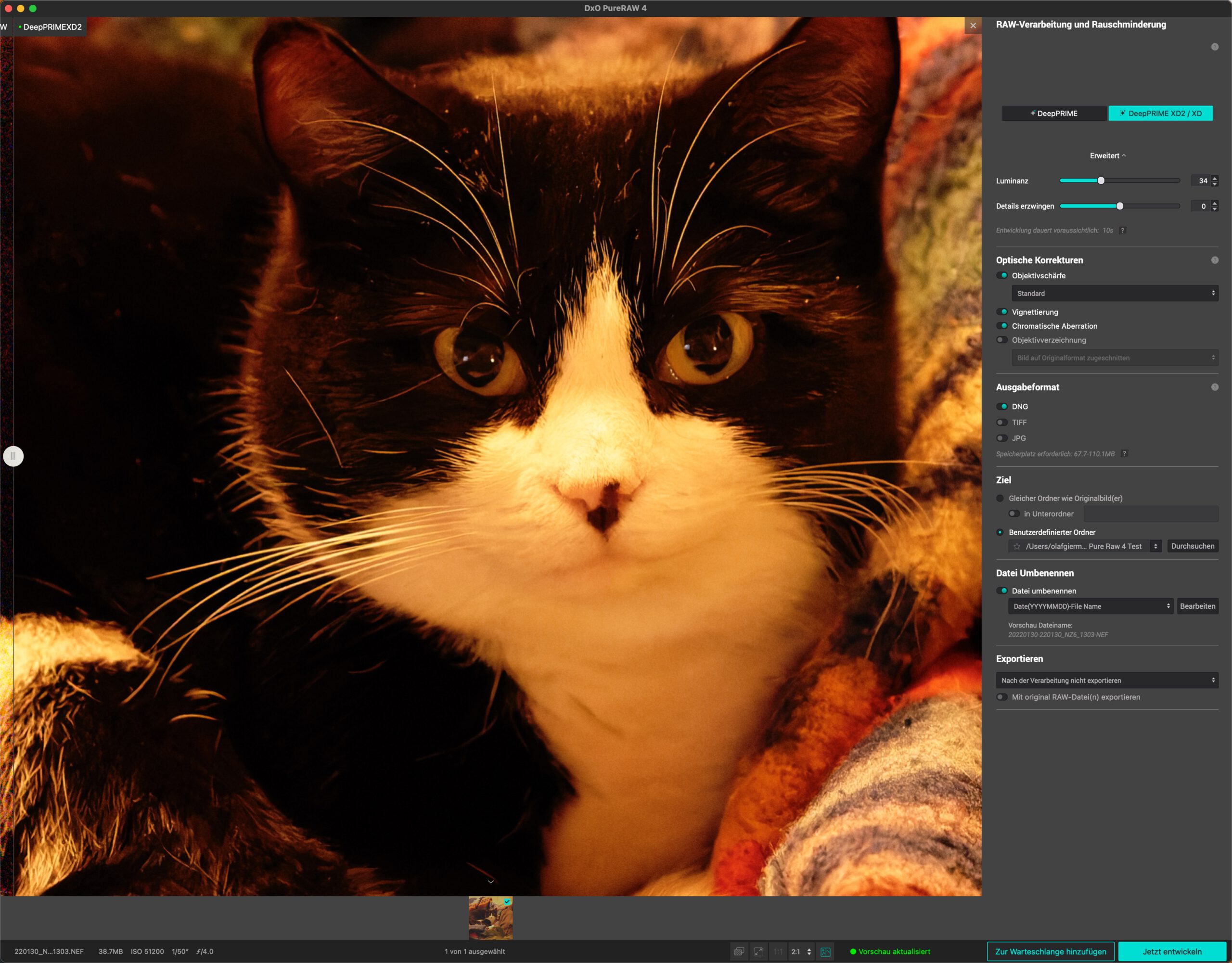Toggle the in Unterordner switch
Image resolution: width=1232 pixels, height=963 pixels.
click(1014, 514)
